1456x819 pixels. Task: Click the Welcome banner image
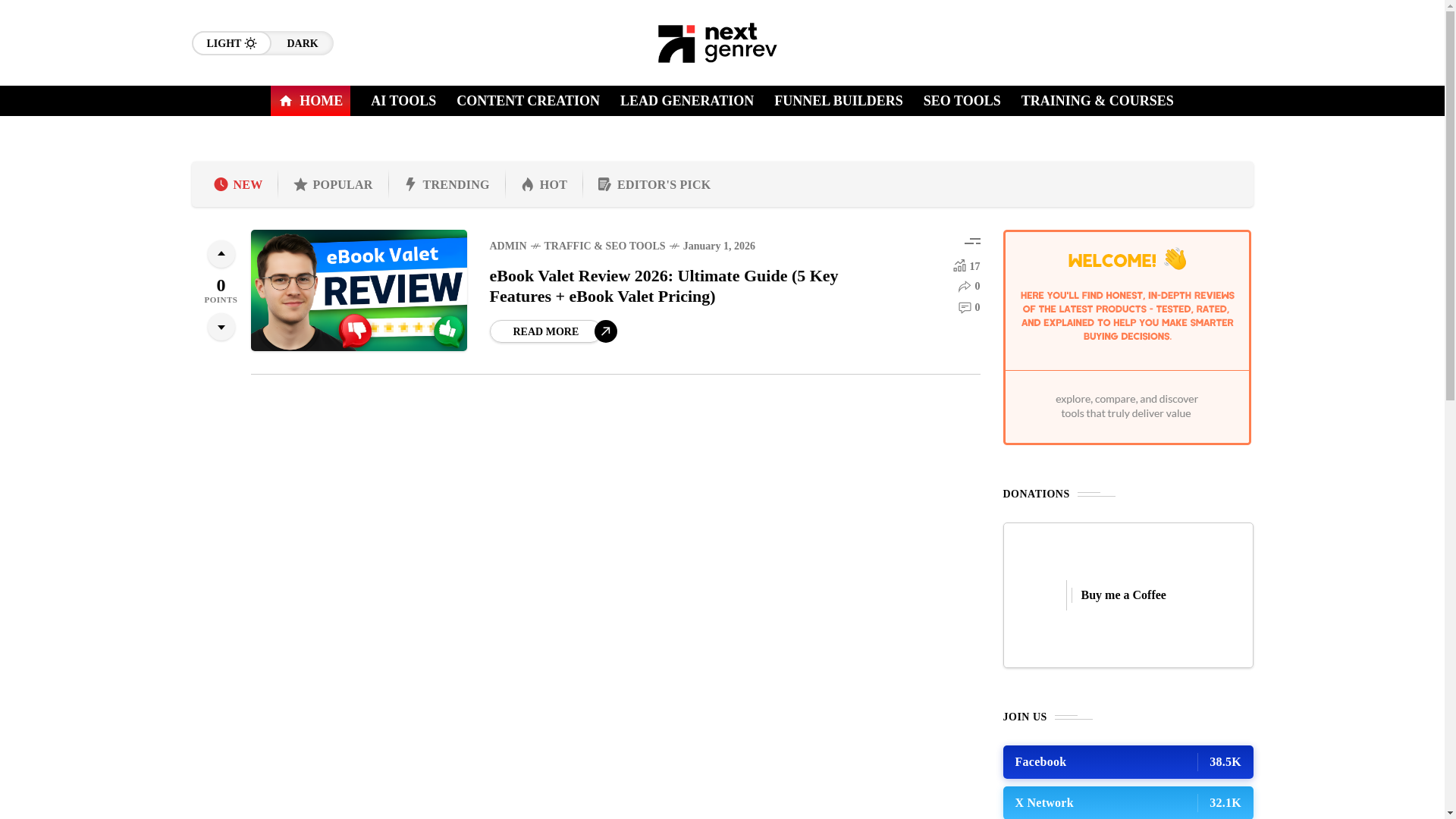[1127, 337]
